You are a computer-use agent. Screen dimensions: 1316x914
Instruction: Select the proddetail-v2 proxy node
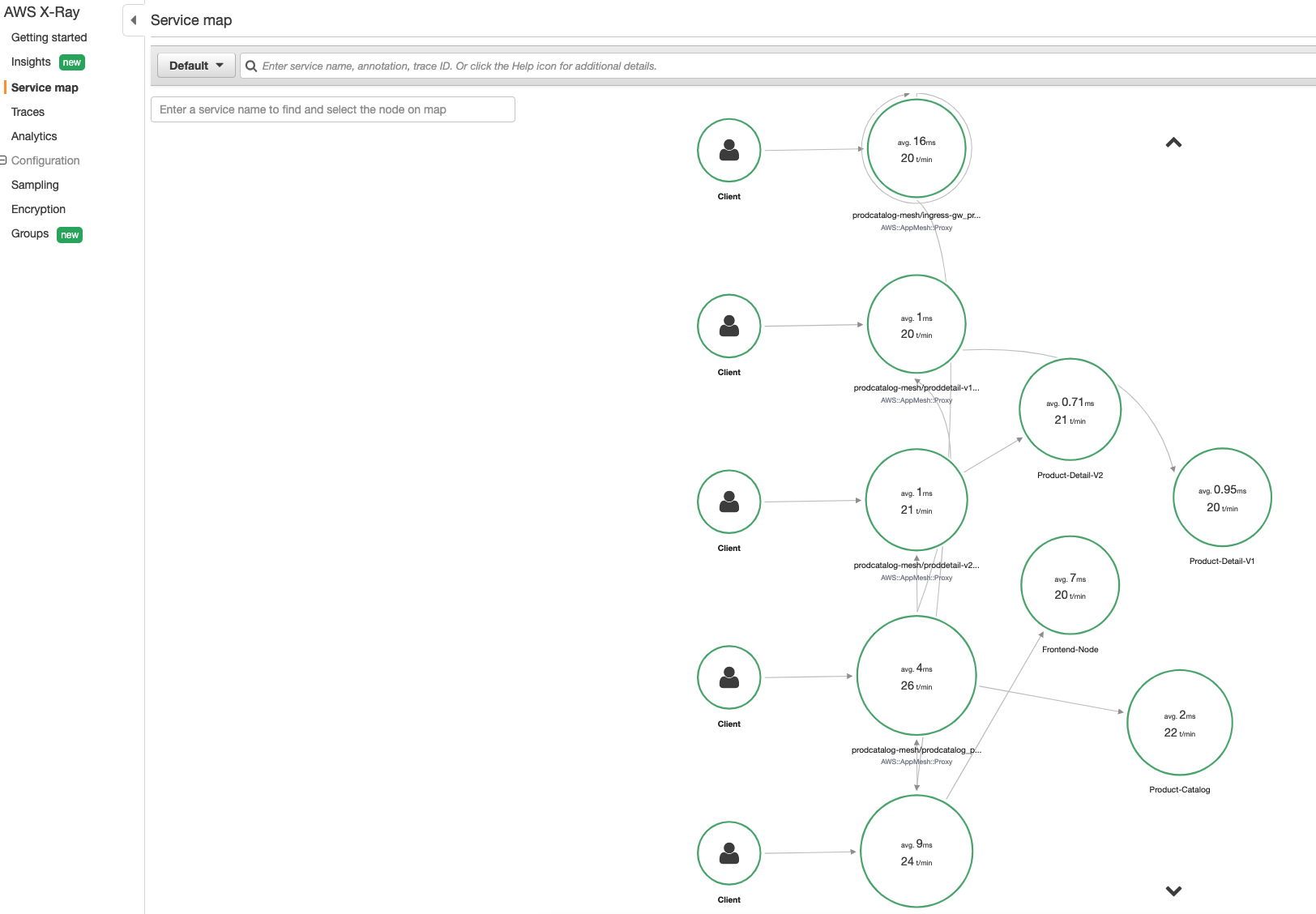916,500
